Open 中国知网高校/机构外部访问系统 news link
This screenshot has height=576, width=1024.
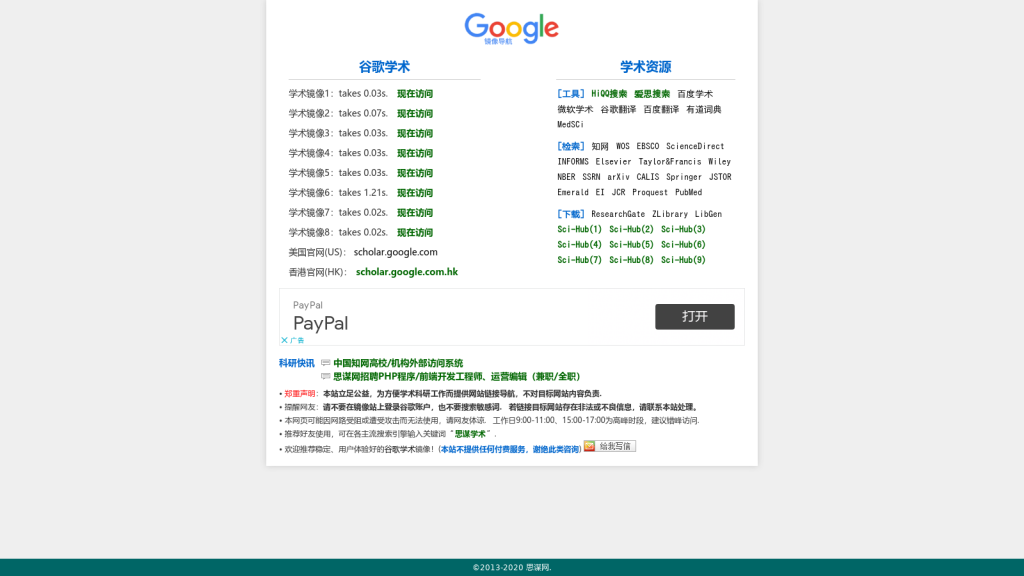[398, 363]
